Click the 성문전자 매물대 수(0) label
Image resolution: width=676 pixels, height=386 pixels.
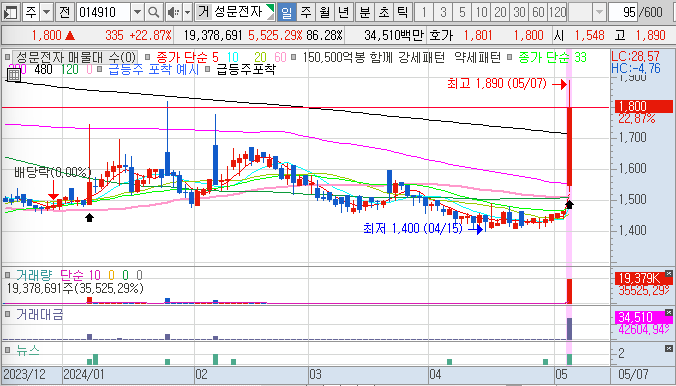point(76,57)
